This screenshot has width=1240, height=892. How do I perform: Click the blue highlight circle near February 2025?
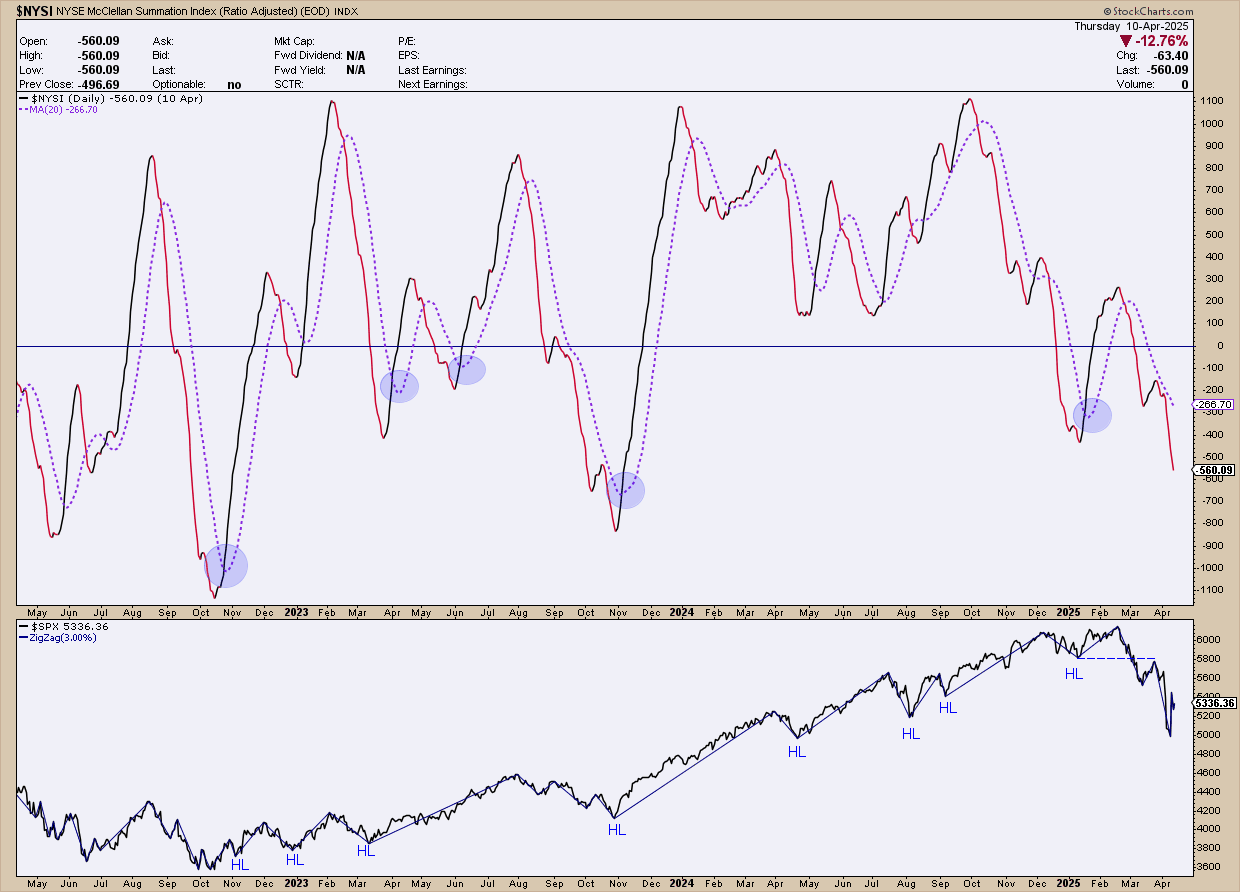pyautogui.click(x=1092, y=414)
